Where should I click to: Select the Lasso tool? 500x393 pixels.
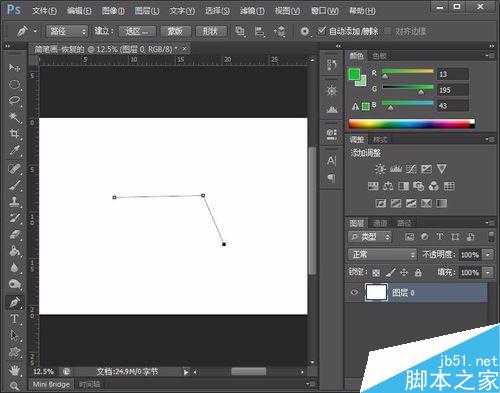click(14, 100)
